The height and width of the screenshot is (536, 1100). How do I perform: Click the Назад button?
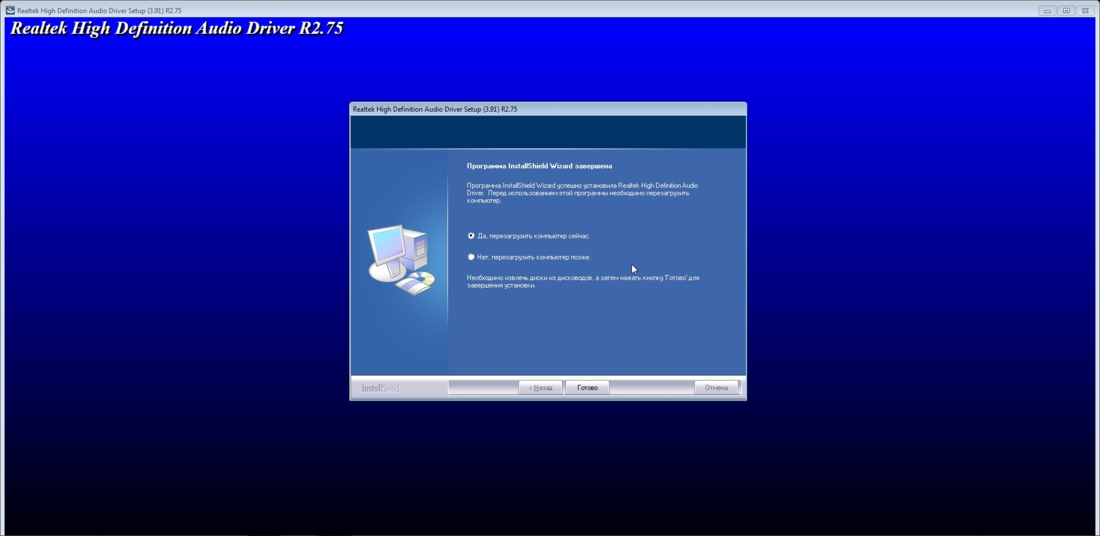coord(540,388)
